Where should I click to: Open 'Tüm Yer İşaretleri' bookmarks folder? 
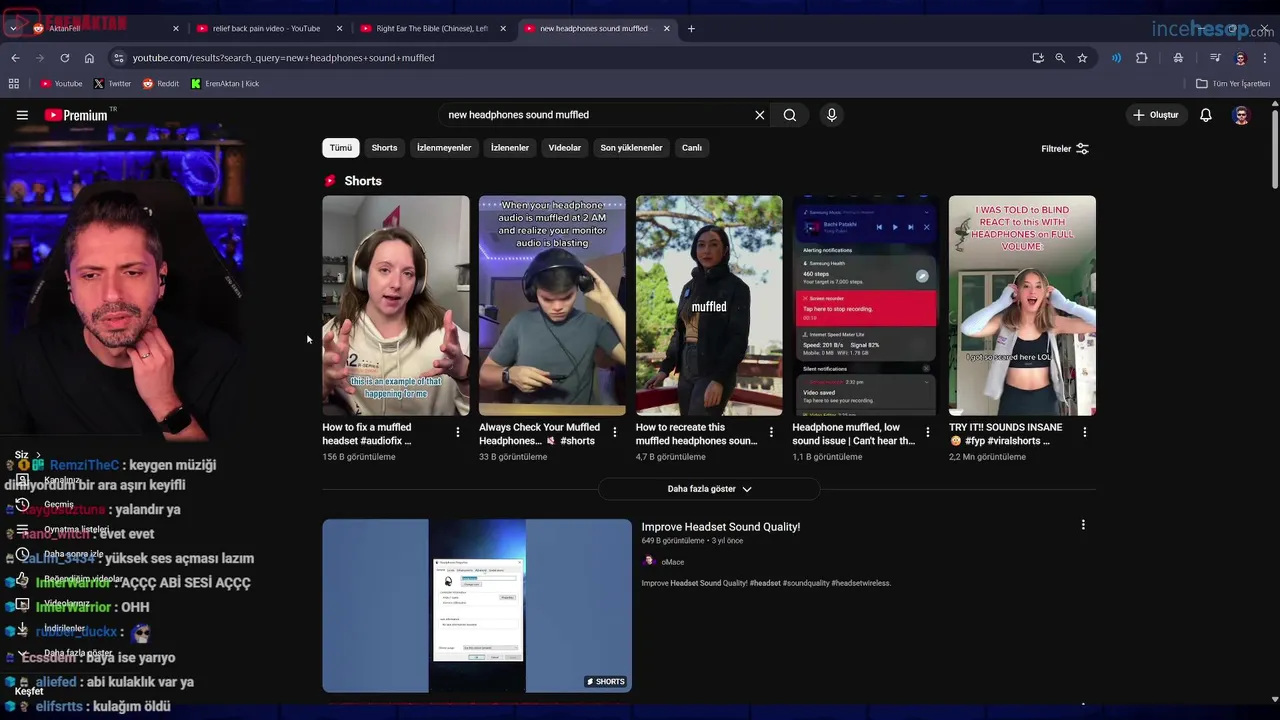point(1232,84)
